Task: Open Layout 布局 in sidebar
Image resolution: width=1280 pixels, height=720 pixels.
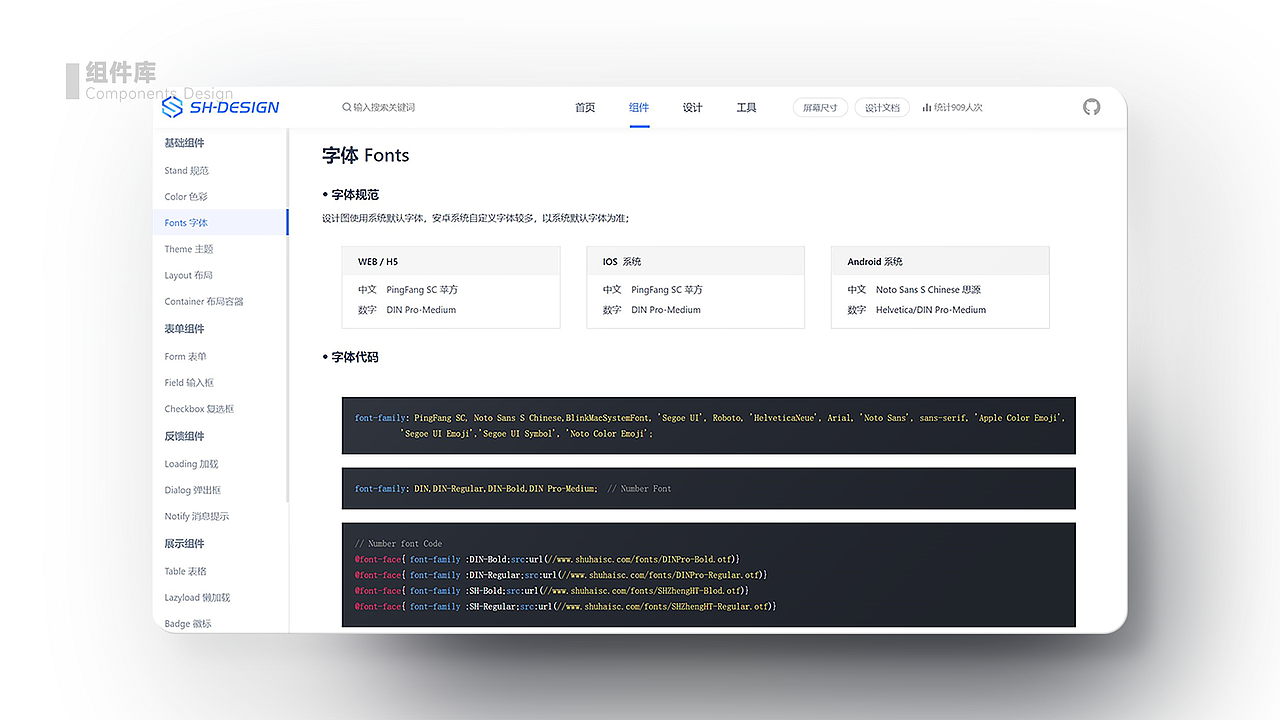Action: click(x=189, y=275)
